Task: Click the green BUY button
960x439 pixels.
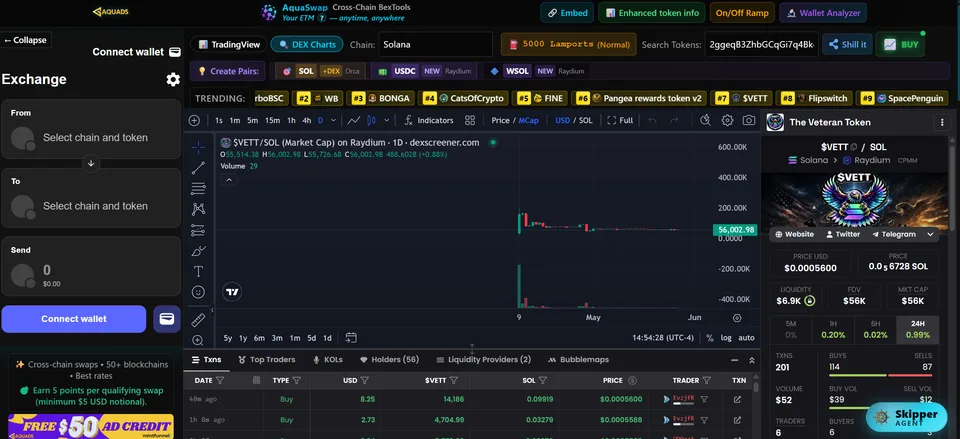Action: 901,45
